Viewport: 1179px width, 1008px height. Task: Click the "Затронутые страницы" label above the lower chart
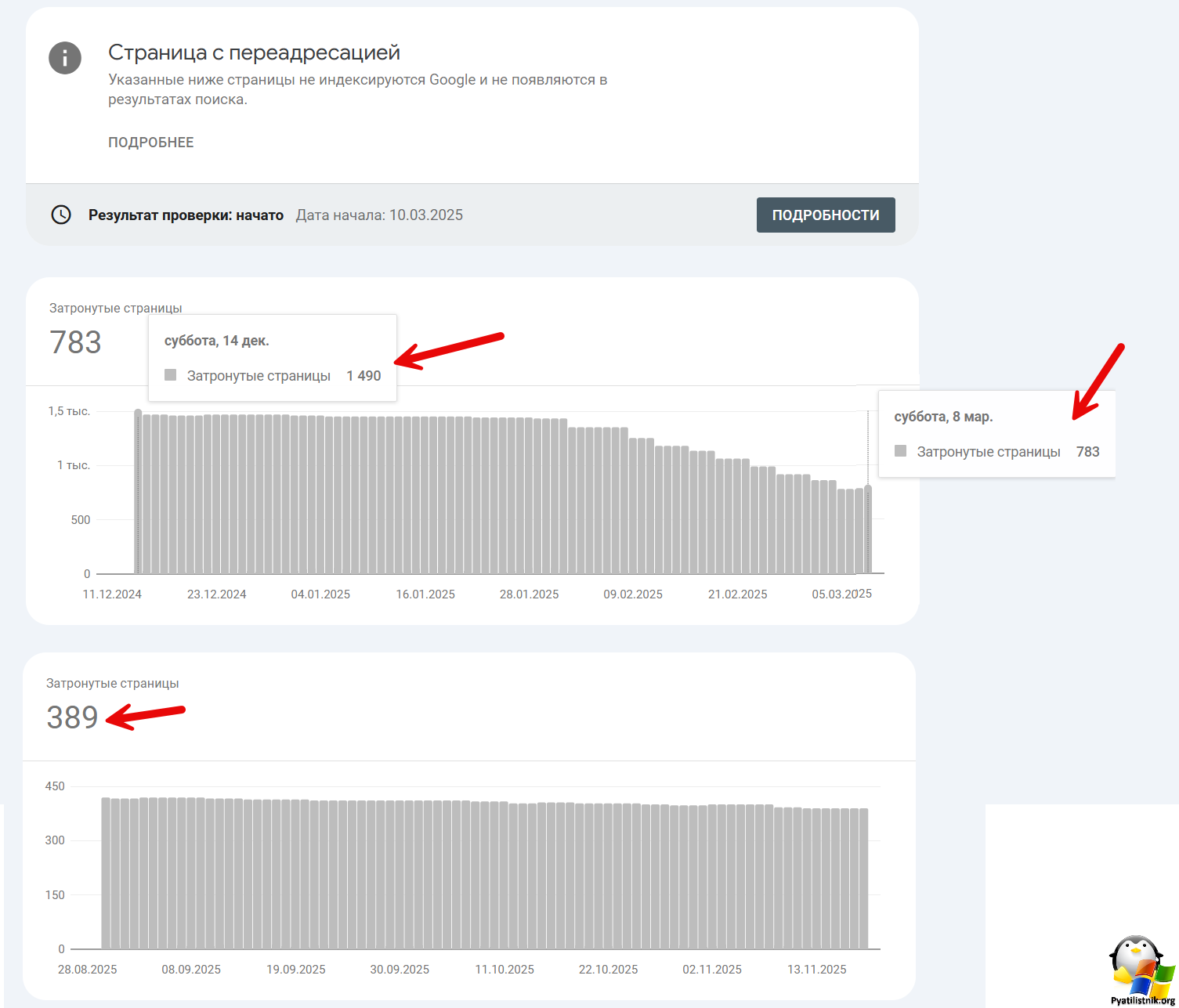coord(114,683)
